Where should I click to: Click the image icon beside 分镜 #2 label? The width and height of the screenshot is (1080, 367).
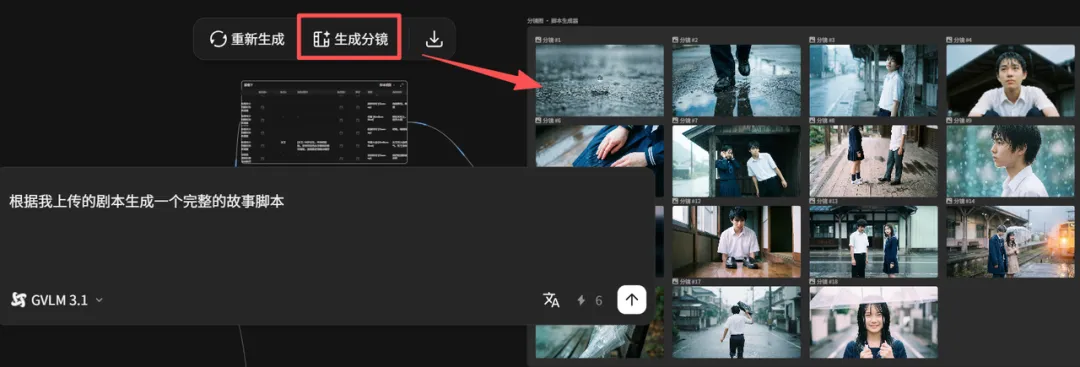(676, 41)
